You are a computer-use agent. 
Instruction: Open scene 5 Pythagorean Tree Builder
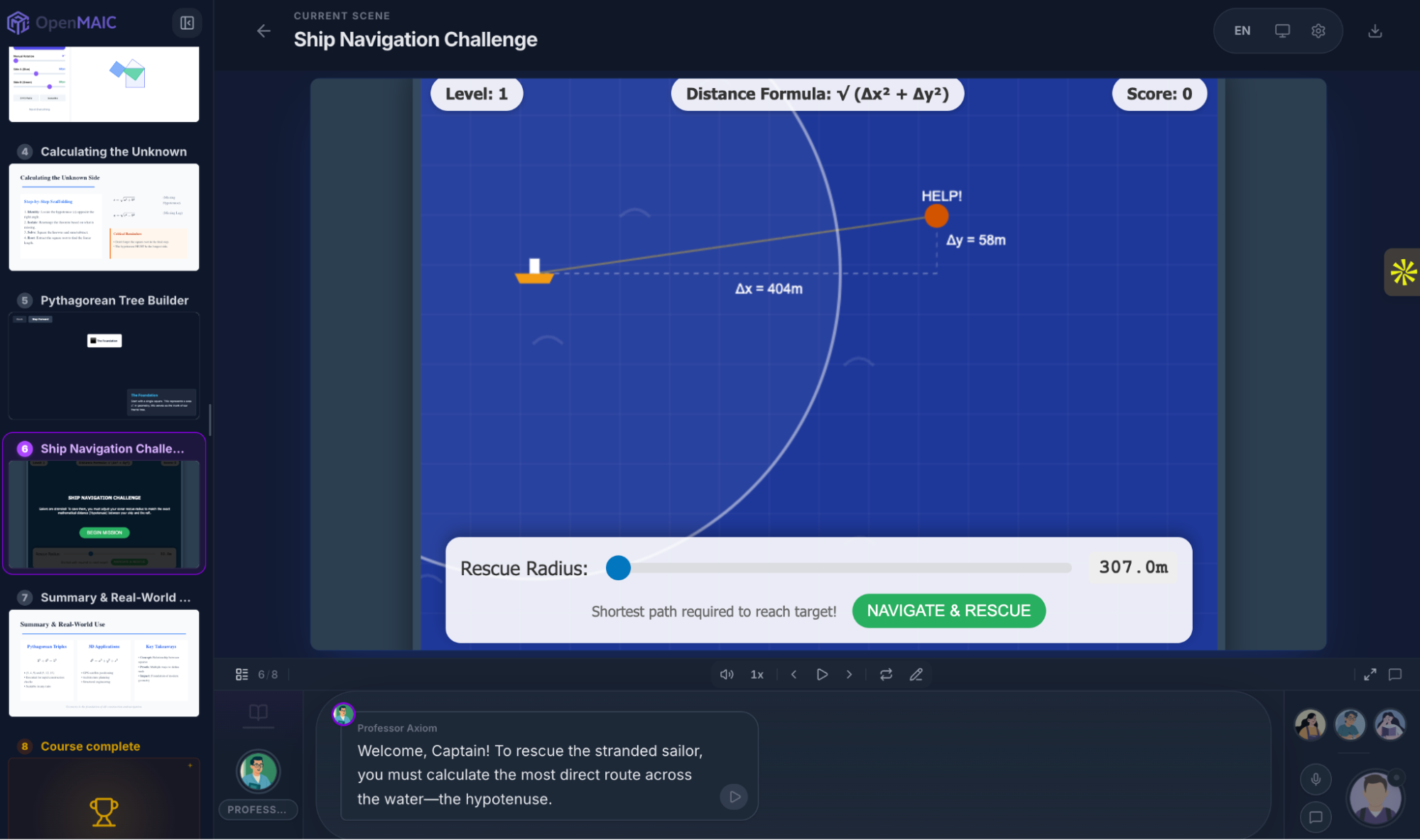(114, 300)
